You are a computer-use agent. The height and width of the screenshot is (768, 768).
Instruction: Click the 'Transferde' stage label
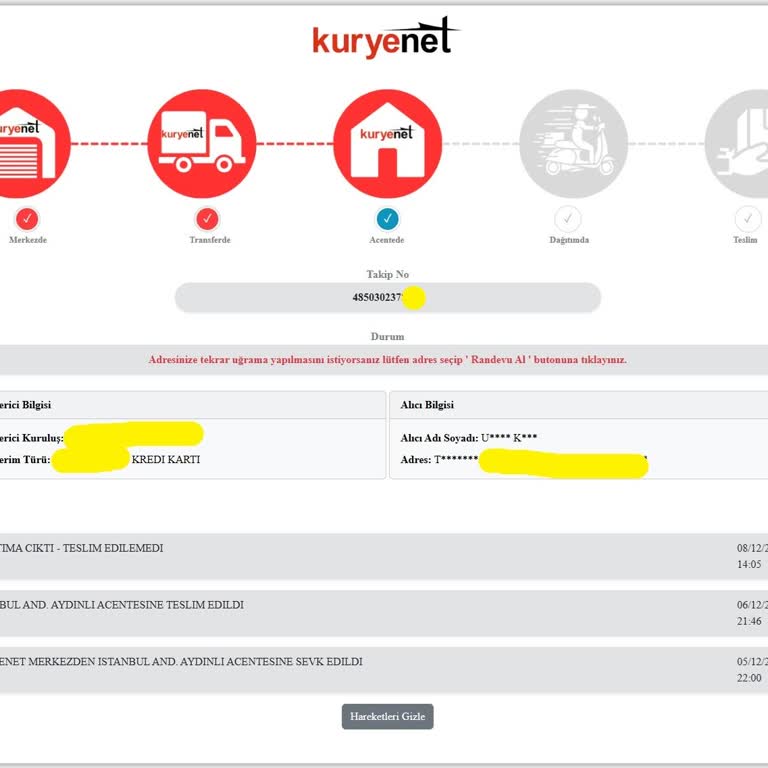210,240
